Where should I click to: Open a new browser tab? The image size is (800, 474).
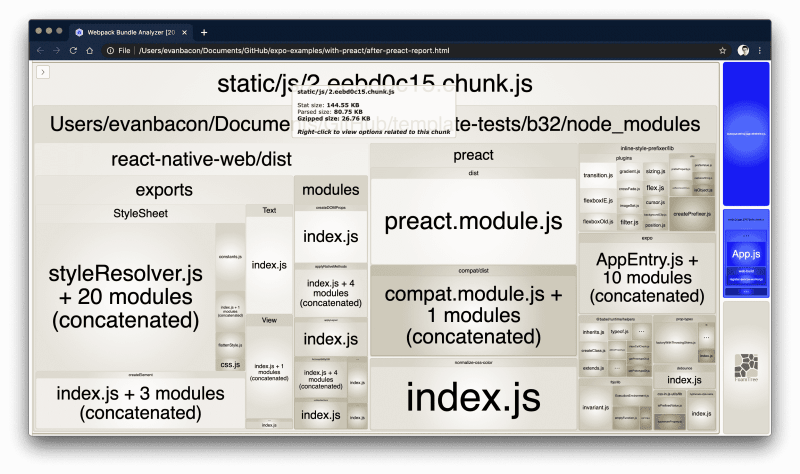click(204, 32)
